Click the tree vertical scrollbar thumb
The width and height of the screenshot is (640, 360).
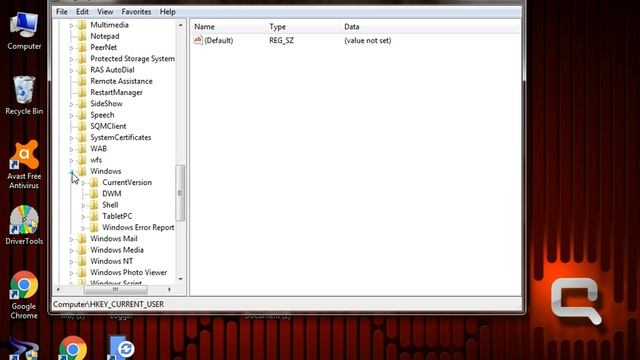(180, 193)
